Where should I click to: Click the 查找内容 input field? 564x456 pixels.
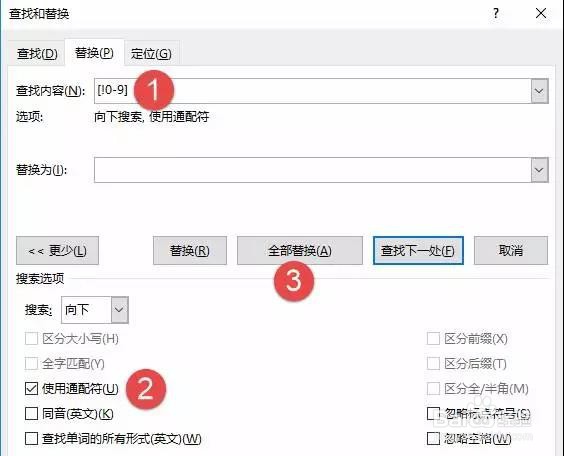click(x=312, y=91)
